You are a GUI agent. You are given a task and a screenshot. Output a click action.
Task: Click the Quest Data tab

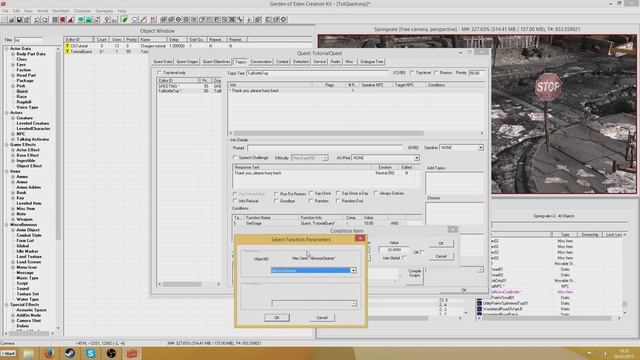pos(163,62)
